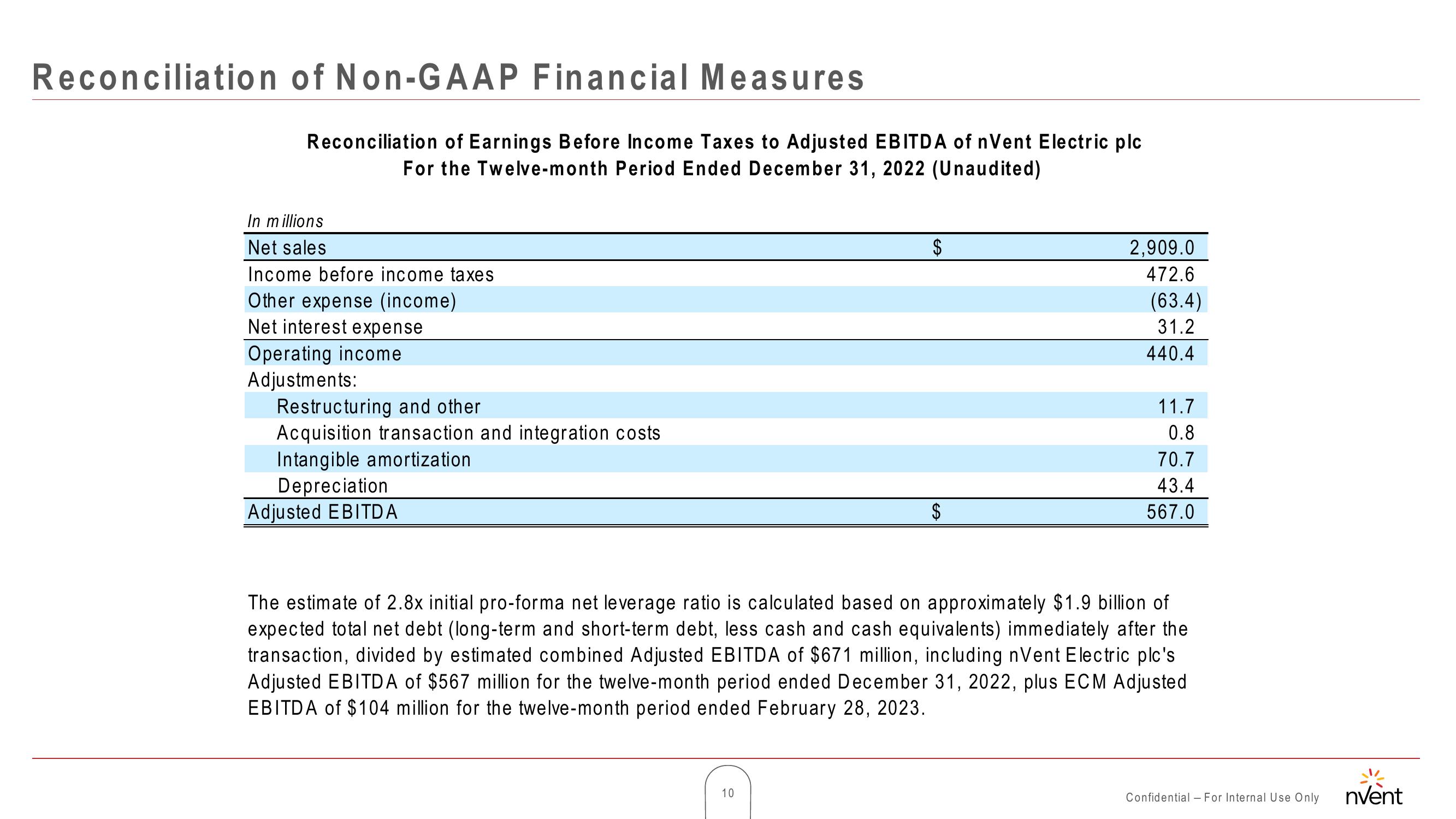
Task: Click the 'Depreciation' row label
Action: click(333, 485)
